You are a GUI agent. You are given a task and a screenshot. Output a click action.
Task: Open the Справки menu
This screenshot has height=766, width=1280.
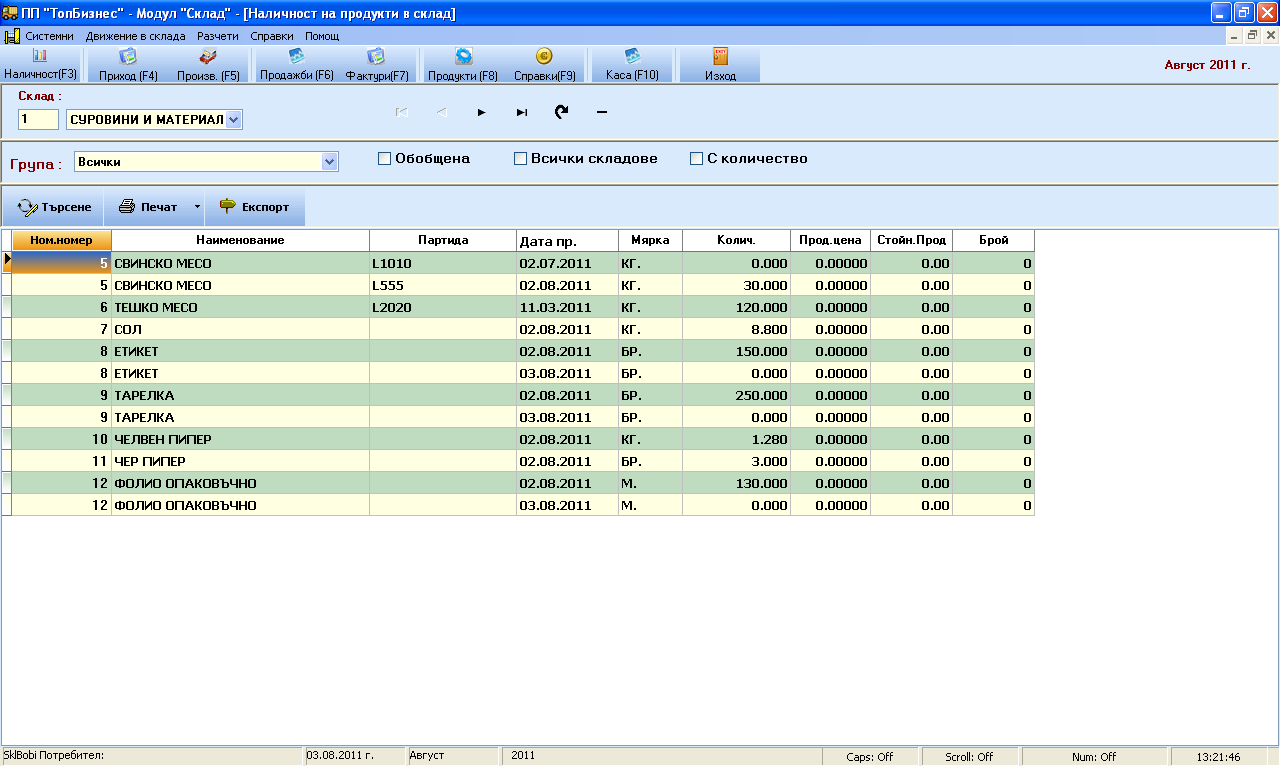point(272,36)
